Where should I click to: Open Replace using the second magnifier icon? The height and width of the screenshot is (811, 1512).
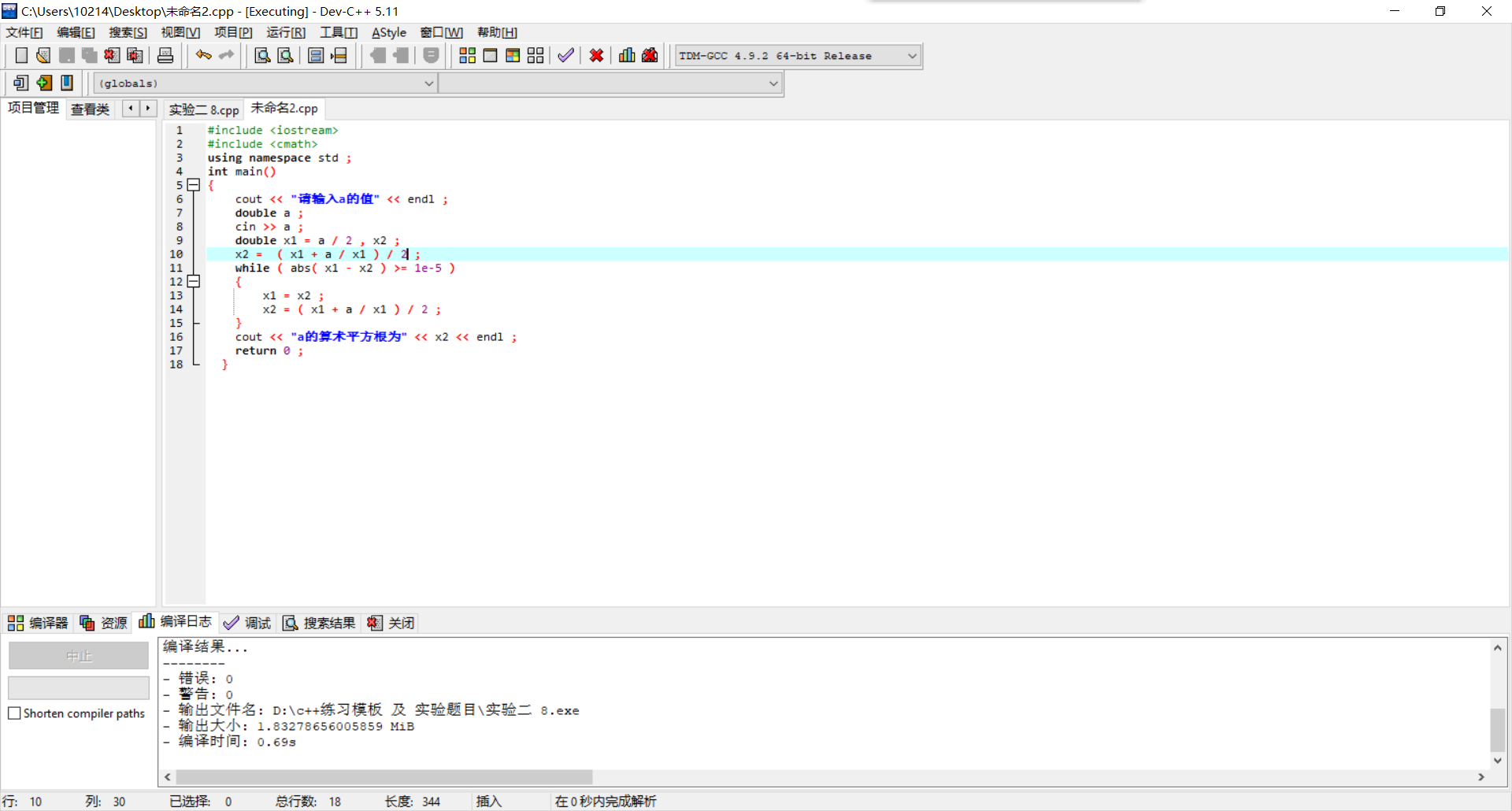[x=286, y=55]
